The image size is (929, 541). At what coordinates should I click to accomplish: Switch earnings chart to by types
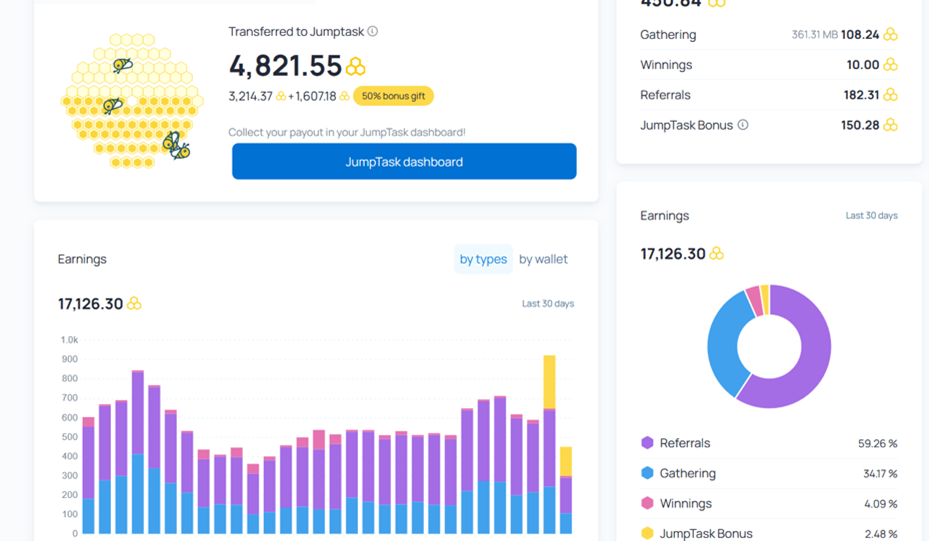coord(483,259)
